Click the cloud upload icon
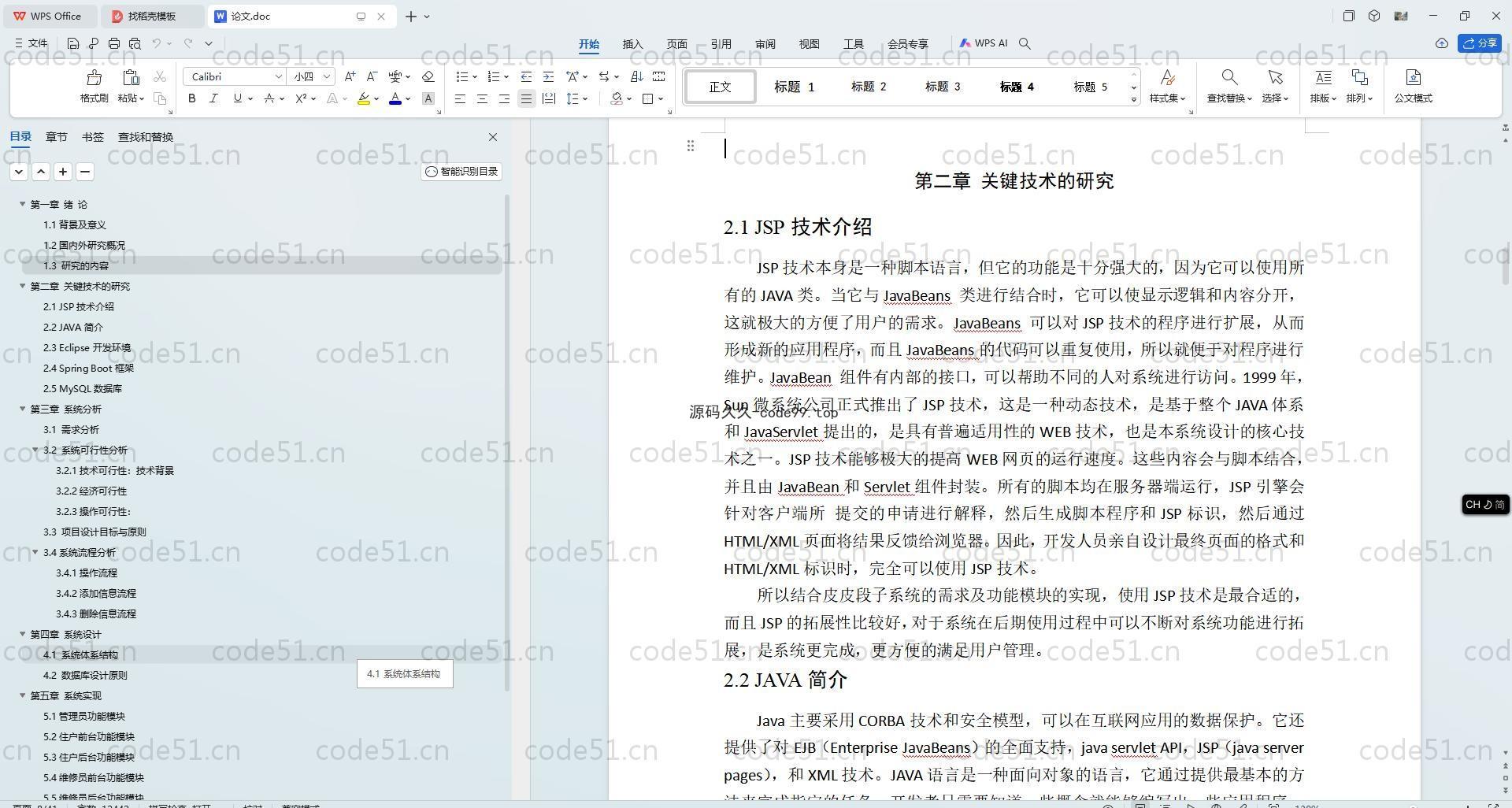 pos(1441,43)
